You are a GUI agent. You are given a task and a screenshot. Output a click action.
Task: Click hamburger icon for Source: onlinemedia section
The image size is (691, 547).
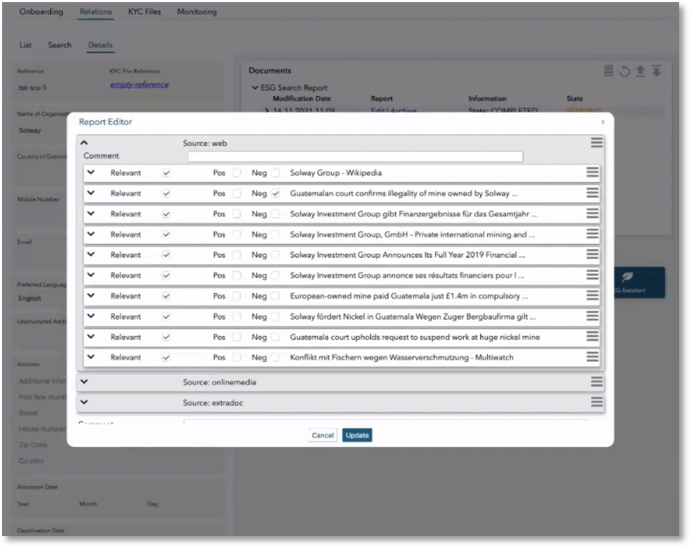[596, 381]
